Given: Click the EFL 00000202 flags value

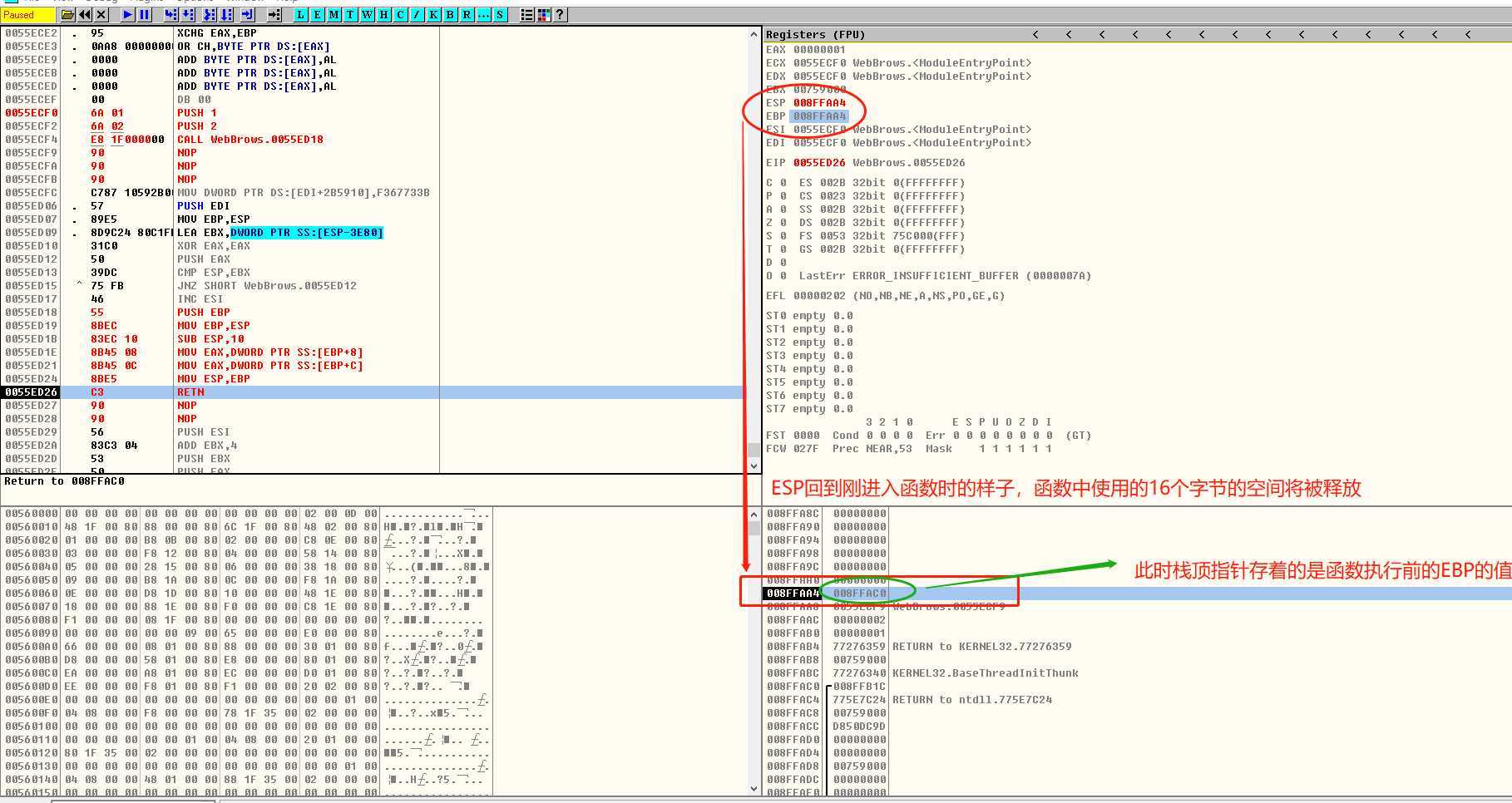Looking at the screenshot, I should [819, 295].
